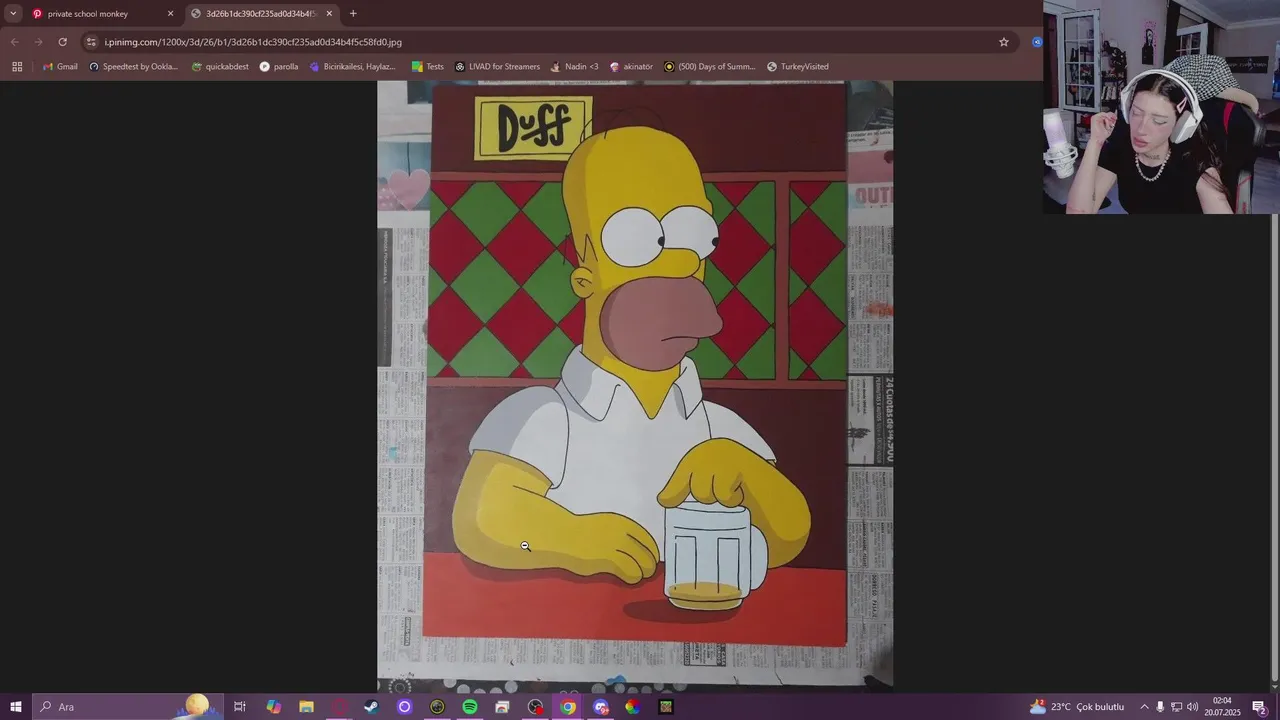1280x720 pixels.
Task: Open Spotify from the taskbar
Action: [470, 707]
